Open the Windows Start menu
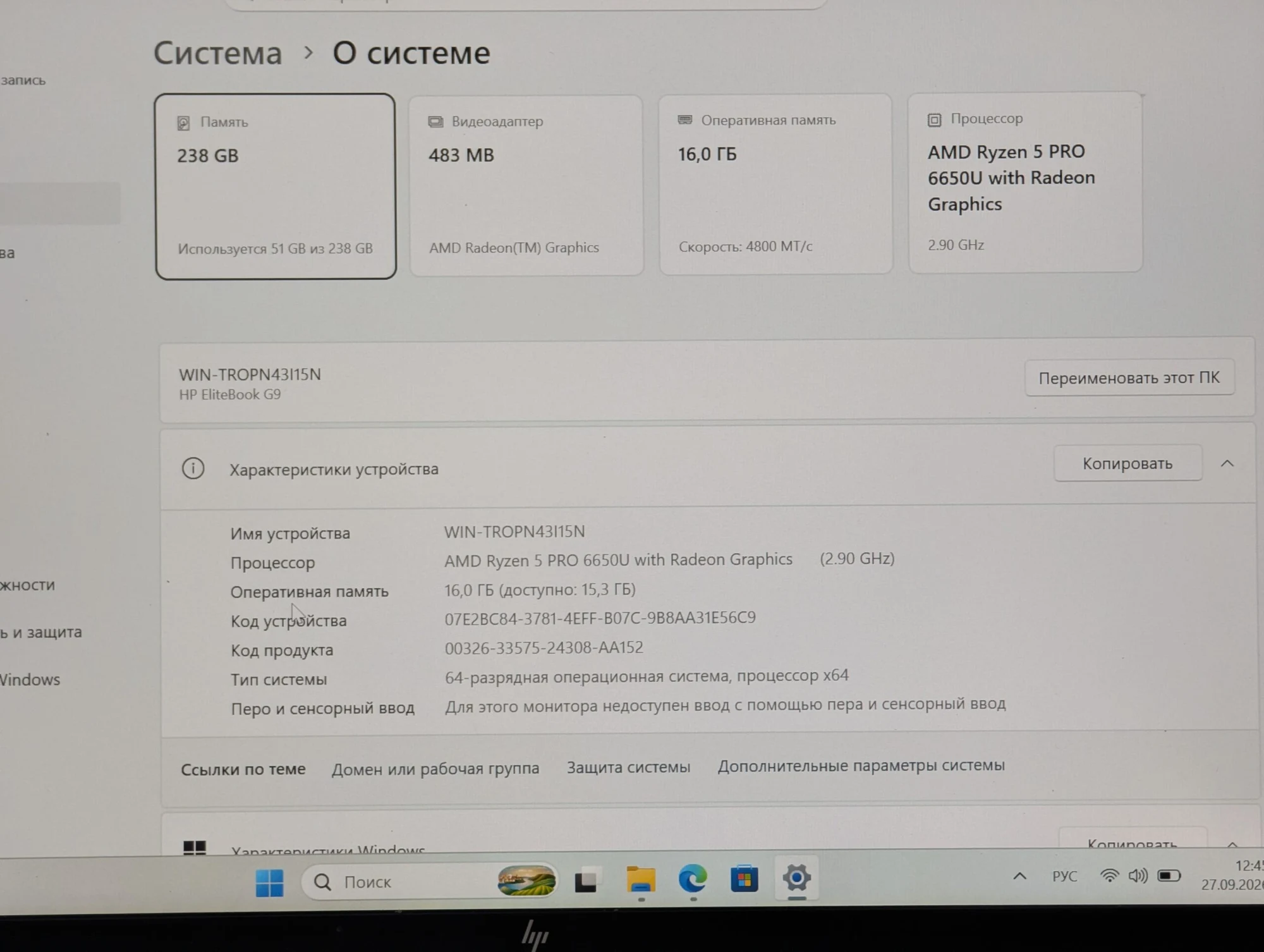 tap(270, 882)
